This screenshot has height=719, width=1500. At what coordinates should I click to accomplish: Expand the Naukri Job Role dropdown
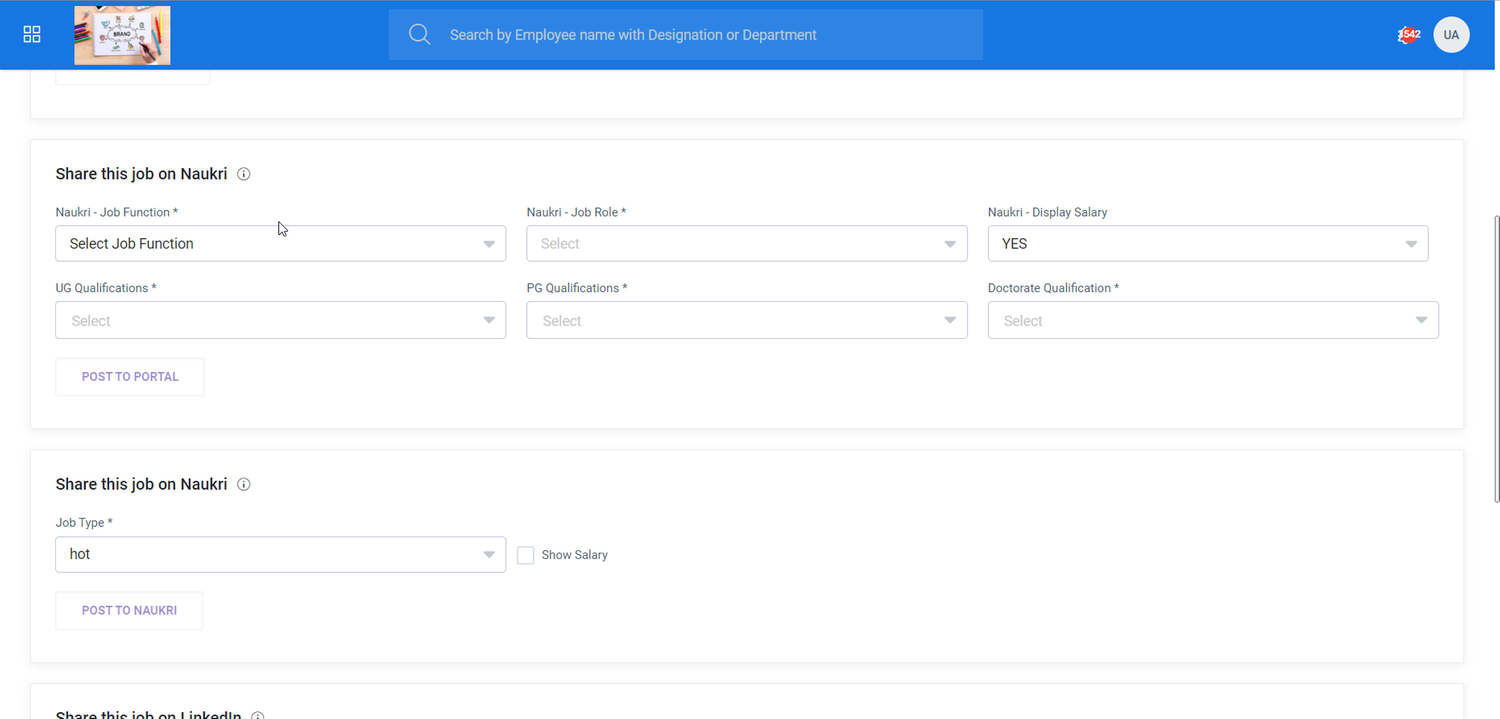(746, 244)
